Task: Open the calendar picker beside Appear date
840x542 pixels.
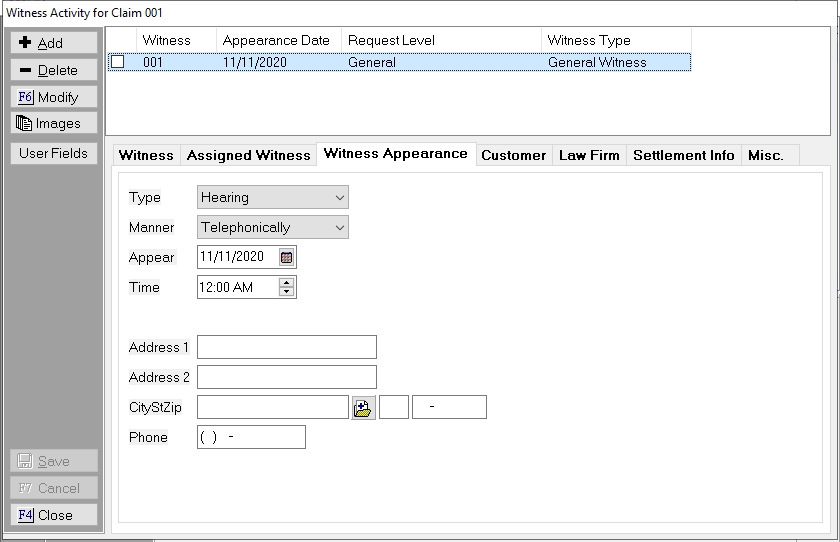Action: click(x=287, y=257)
